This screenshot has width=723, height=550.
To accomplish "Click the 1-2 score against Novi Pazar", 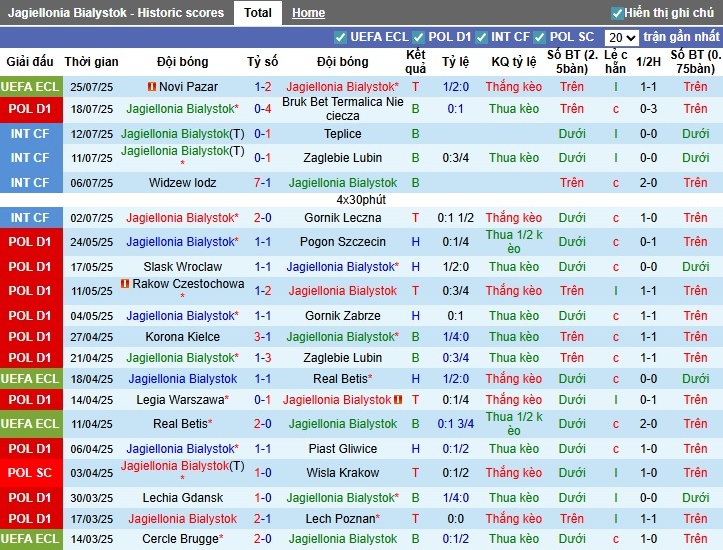I will [262, 87].
